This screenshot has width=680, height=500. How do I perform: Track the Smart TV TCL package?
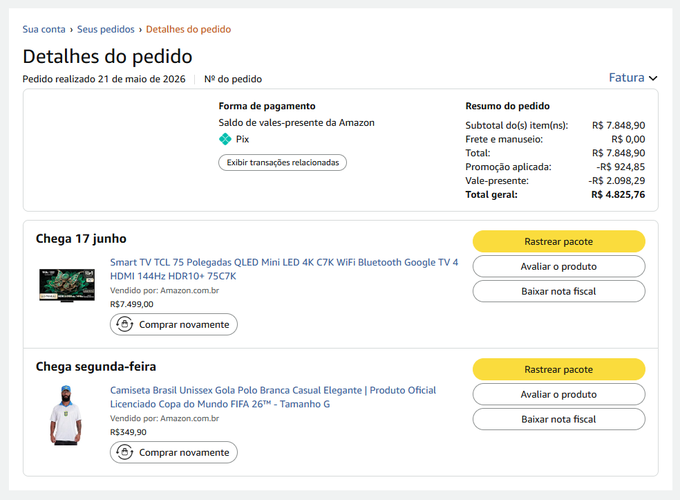pos(559,242)
